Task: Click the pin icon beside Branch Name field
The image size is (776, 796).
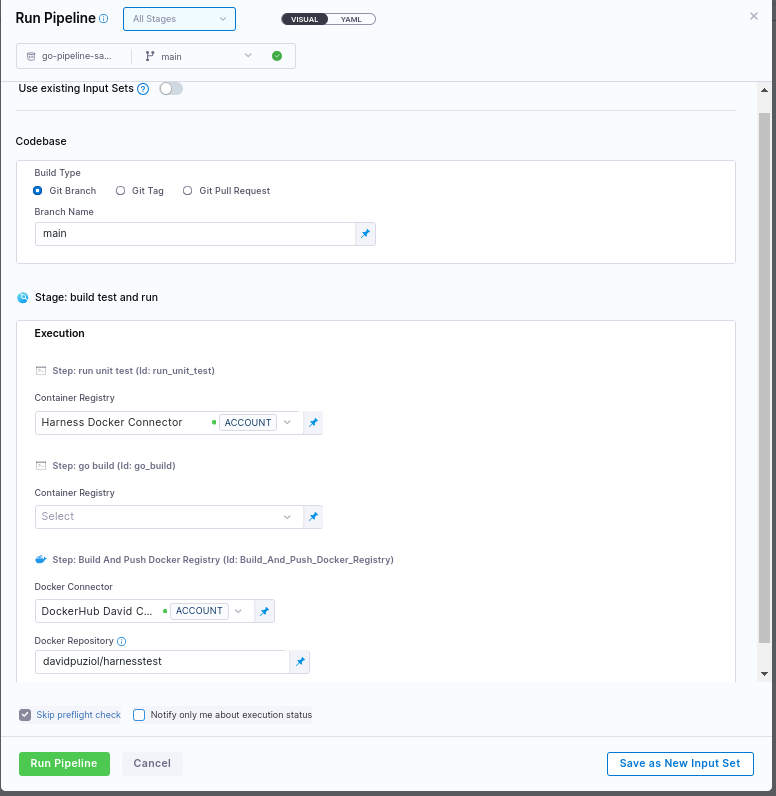Action: tap(365, 234)
